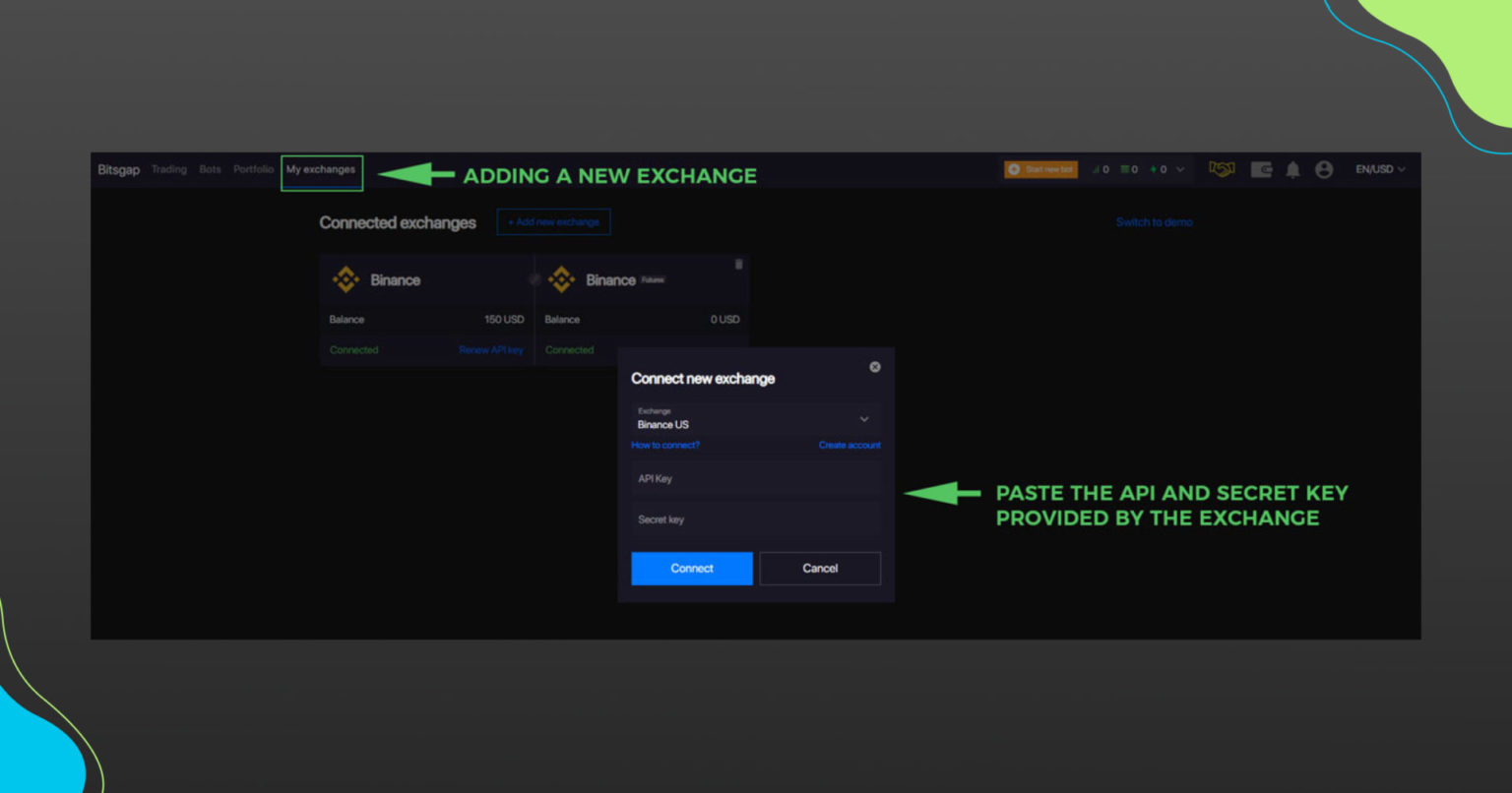1512x793 pixels.
Task: Open the notifications bell icon
Action: pos(1293,169)
